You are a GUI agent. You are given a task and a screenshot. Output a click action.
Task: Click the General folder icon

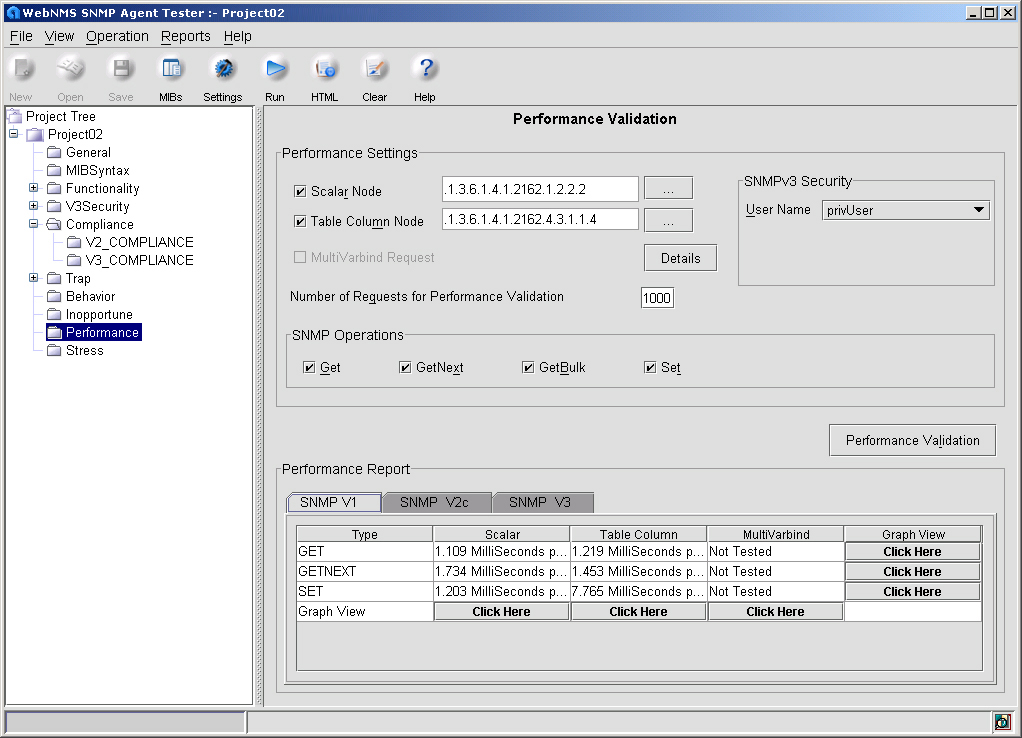[54, 153]
